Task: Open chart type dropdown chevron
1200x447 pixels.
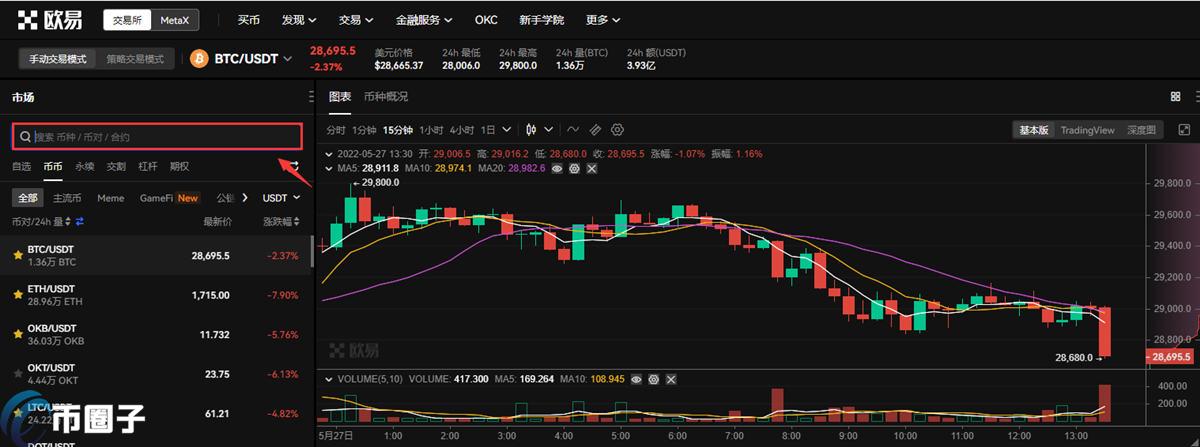Action: [x=549, y=129]
